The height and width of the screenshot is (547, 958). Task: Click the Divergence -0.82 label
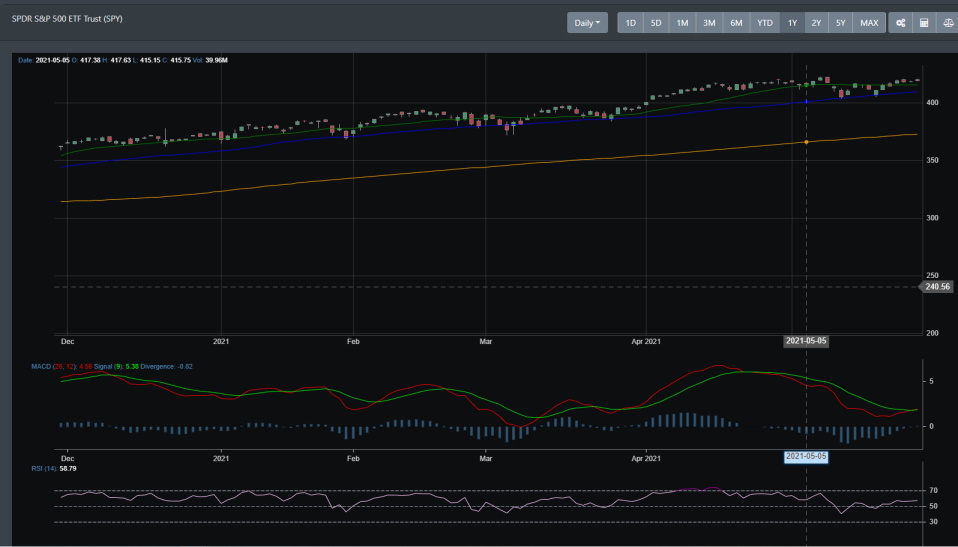[x=167, y=367]
